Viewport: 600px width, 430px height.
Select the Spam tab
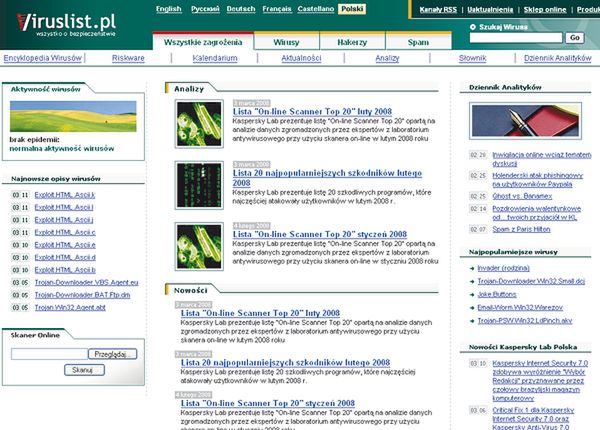[x=418, y=42]
